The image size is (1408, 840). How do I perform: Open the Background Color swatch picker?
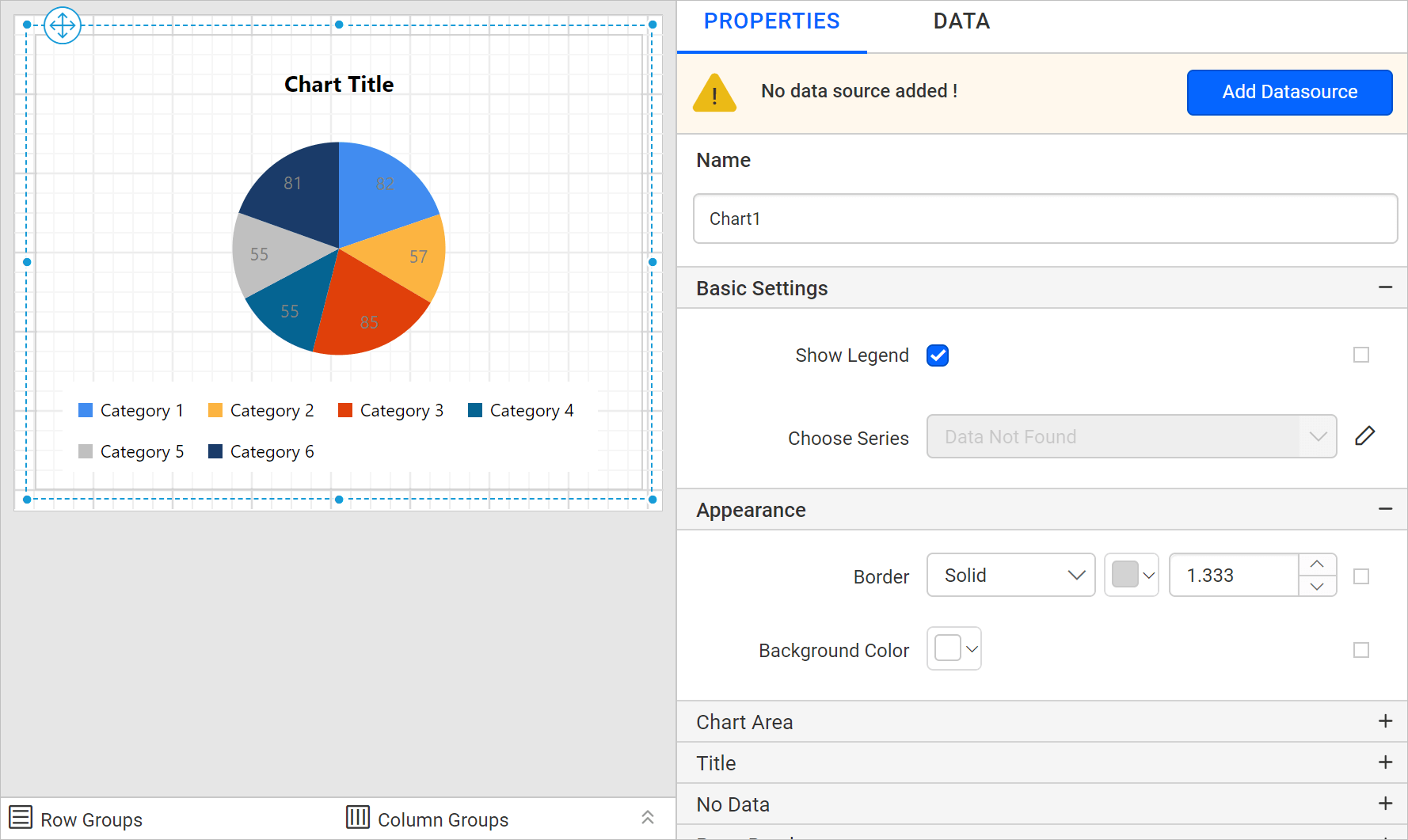954,649
